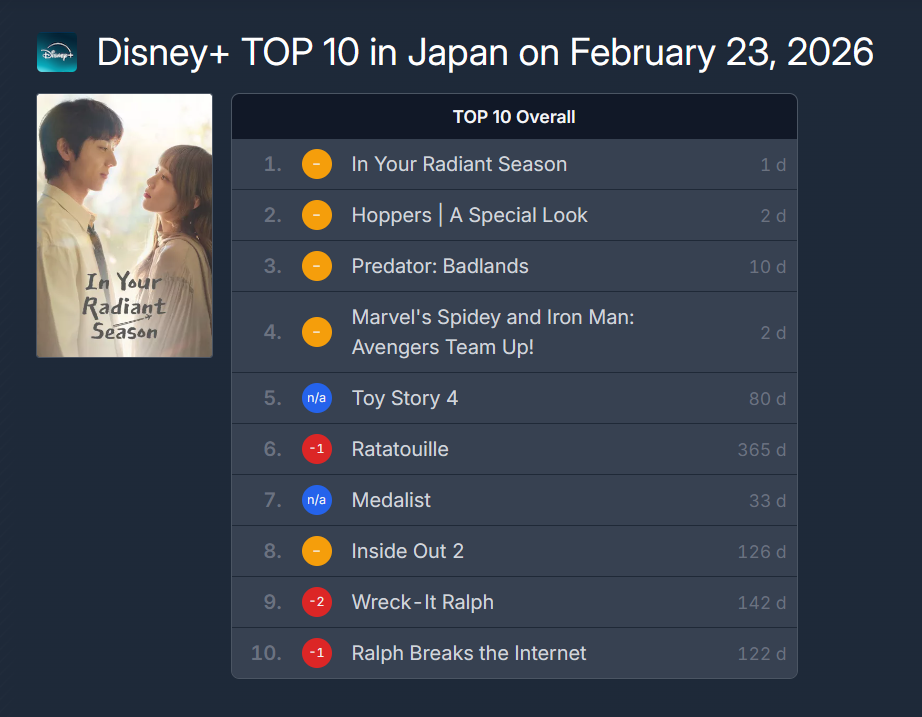922x717 pixels.
Task: Open the Ratatouille title
Action: pyautogui.click(x=400, y=449)
